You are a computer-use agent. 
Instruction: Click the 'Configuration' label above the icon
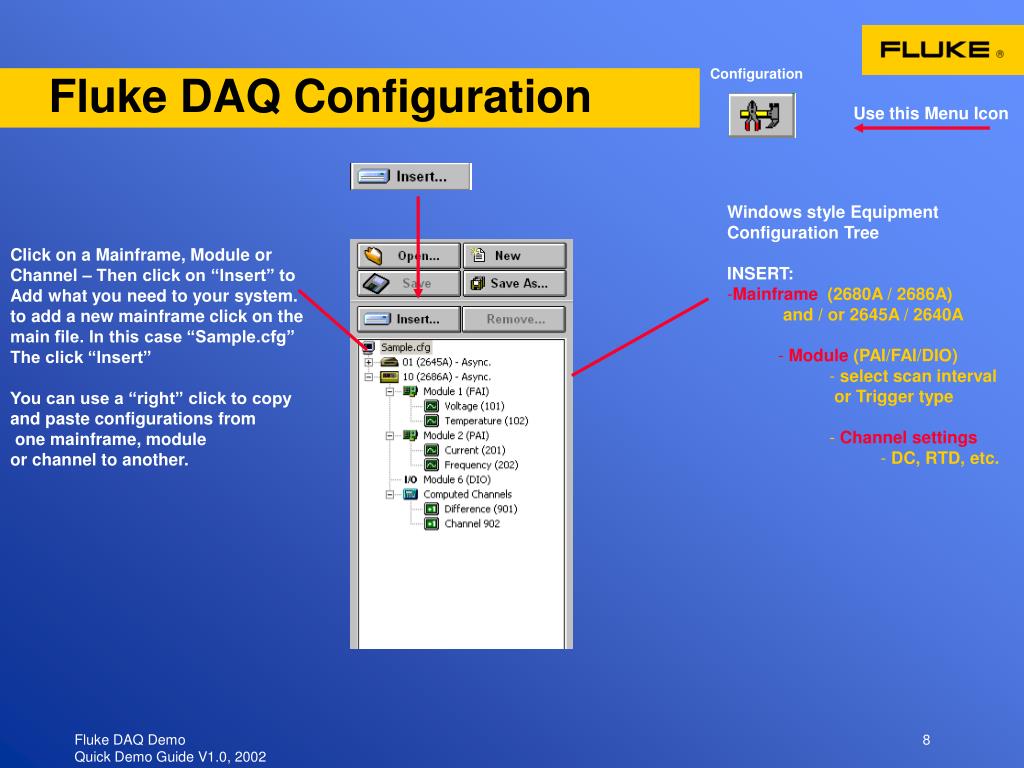point(756,74)
